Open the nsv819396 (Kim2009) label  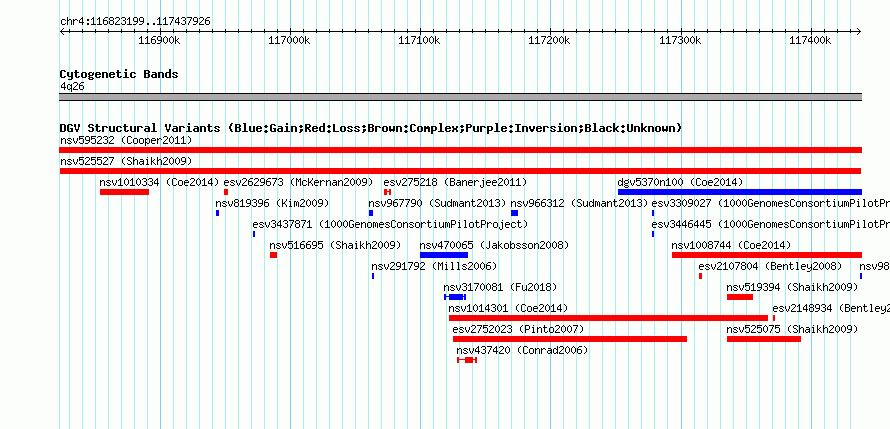(272, 203)
